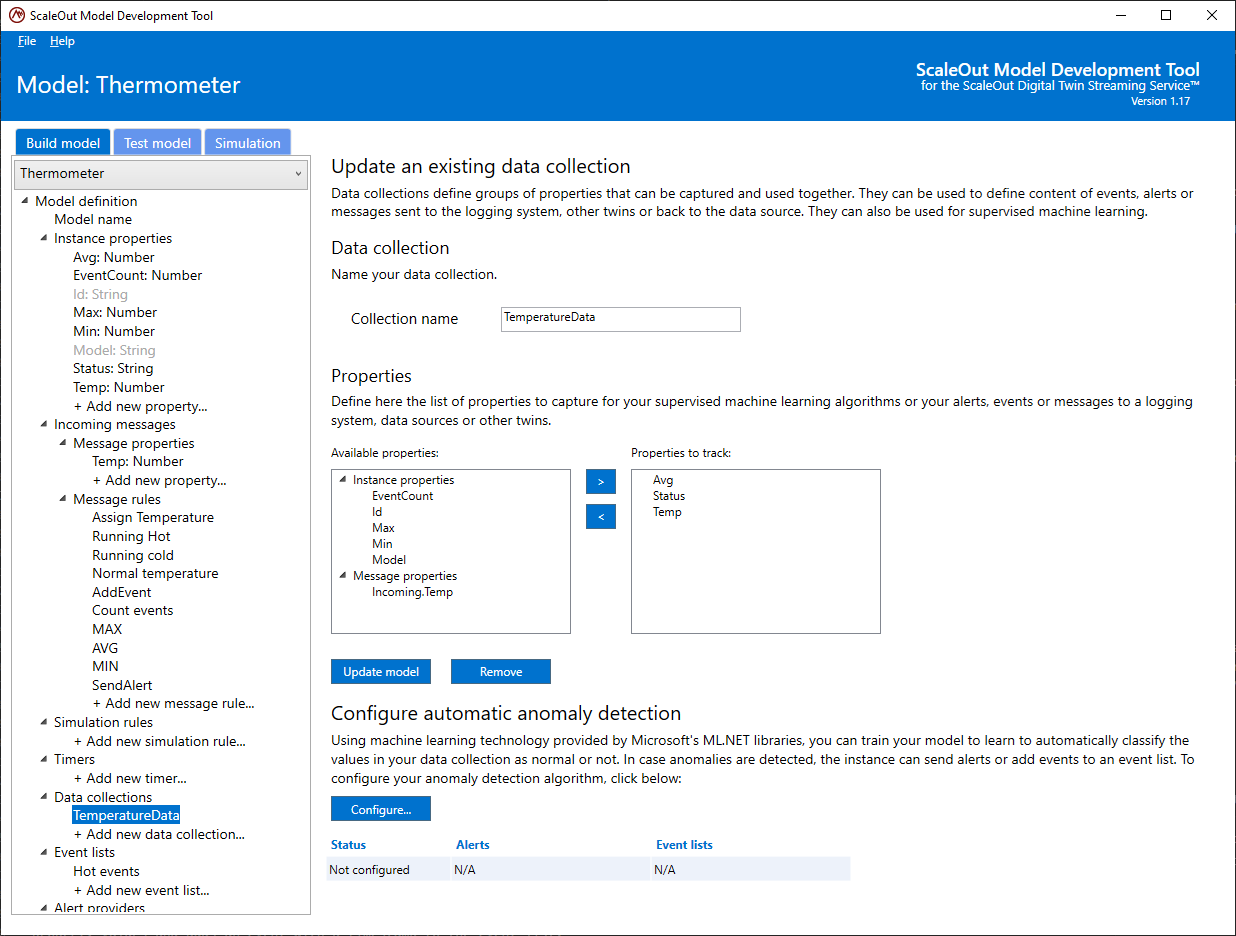
Task: Select the Running cold rule
Action: point(133,555)
